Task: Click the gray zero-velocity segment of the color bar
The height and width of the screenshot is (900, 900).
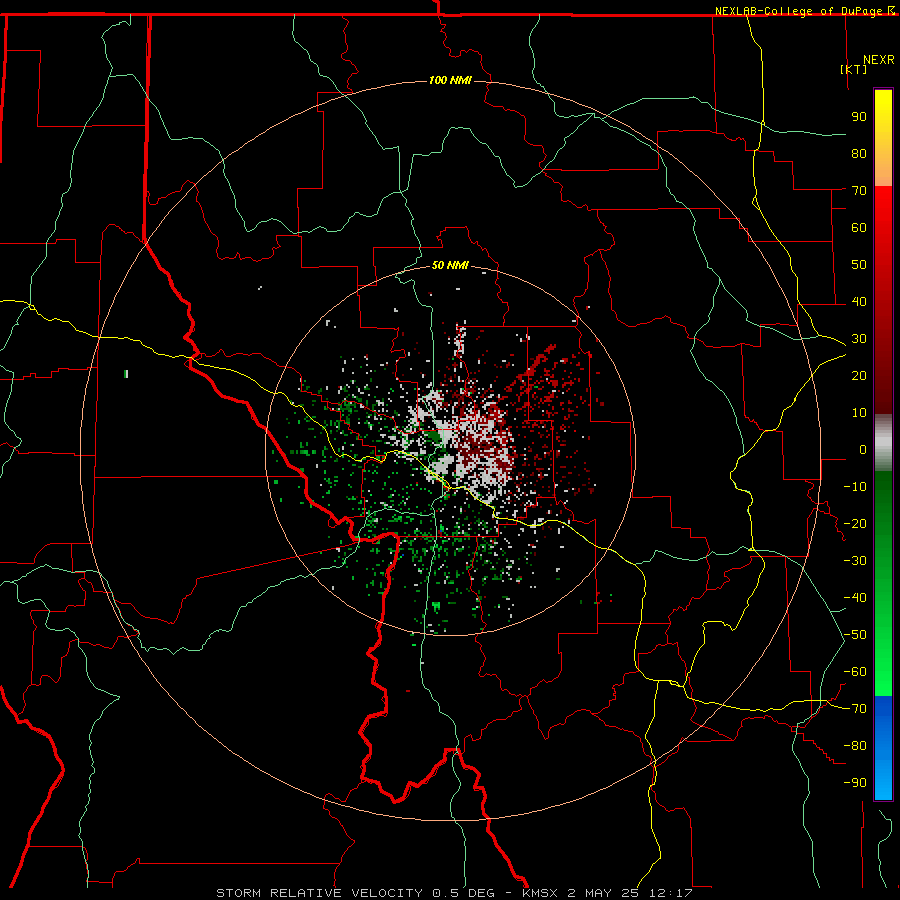Action: click(x=883, y=443)
